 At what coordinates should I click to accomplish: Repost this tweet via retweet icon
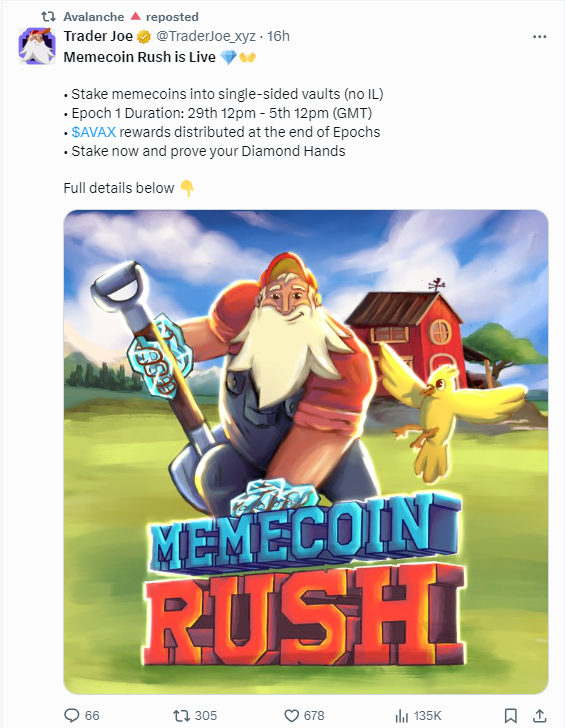pyautogui.click(x=180, y=715)
